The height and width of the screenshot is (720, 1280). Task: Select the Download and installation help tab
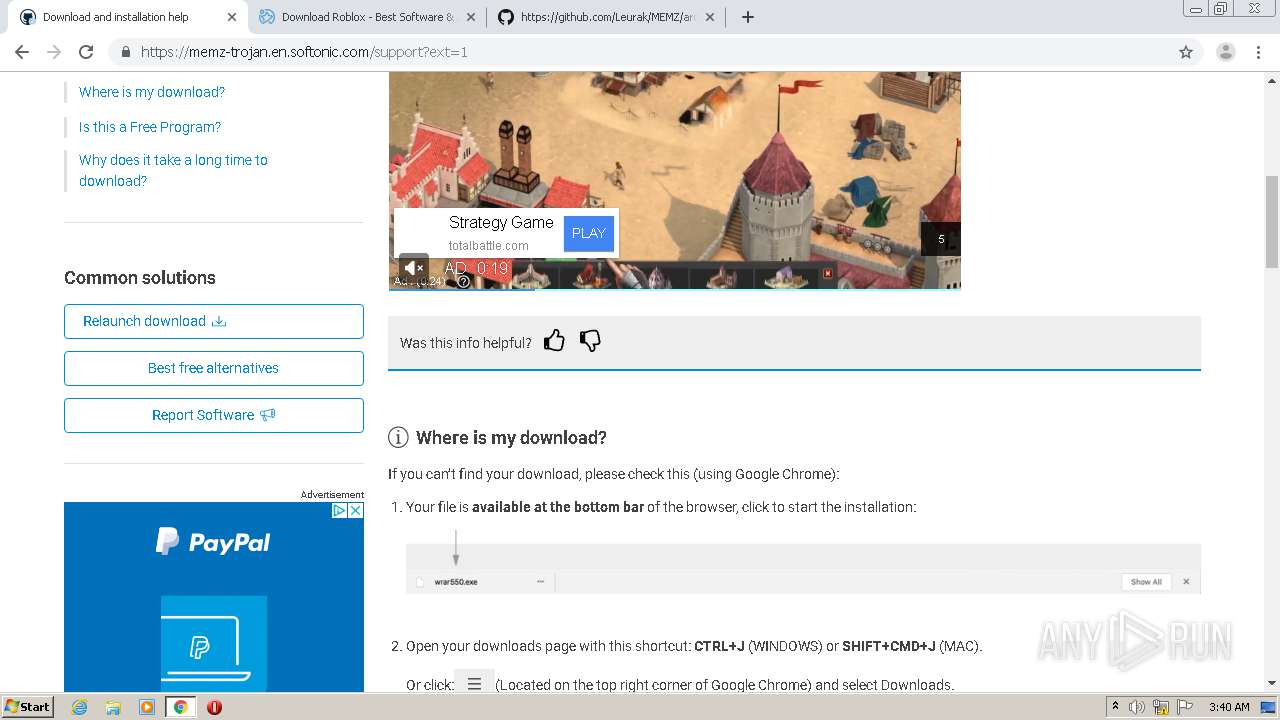coord(128,17)
